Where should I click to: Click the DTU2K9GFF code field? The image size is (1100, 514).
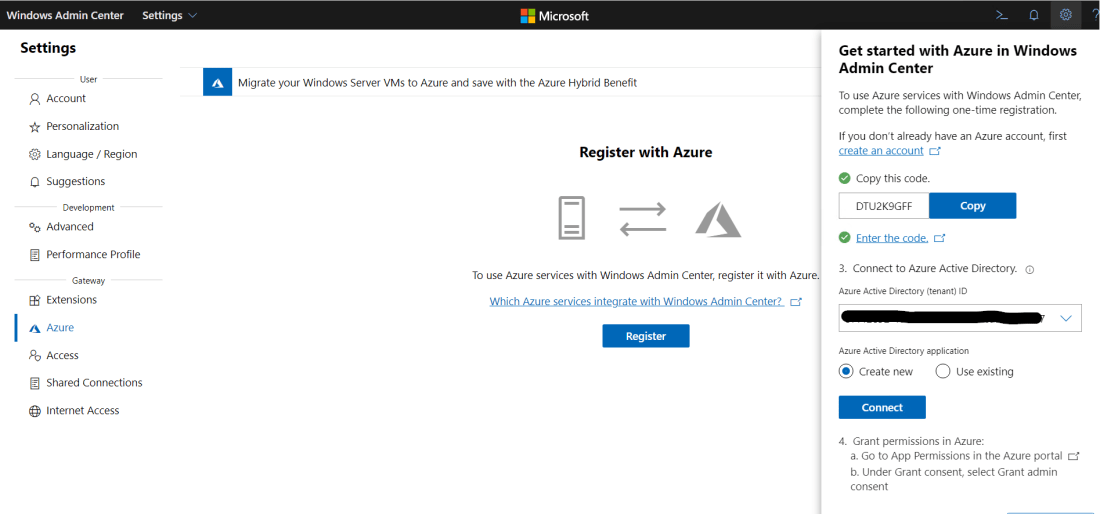point(883,206)
